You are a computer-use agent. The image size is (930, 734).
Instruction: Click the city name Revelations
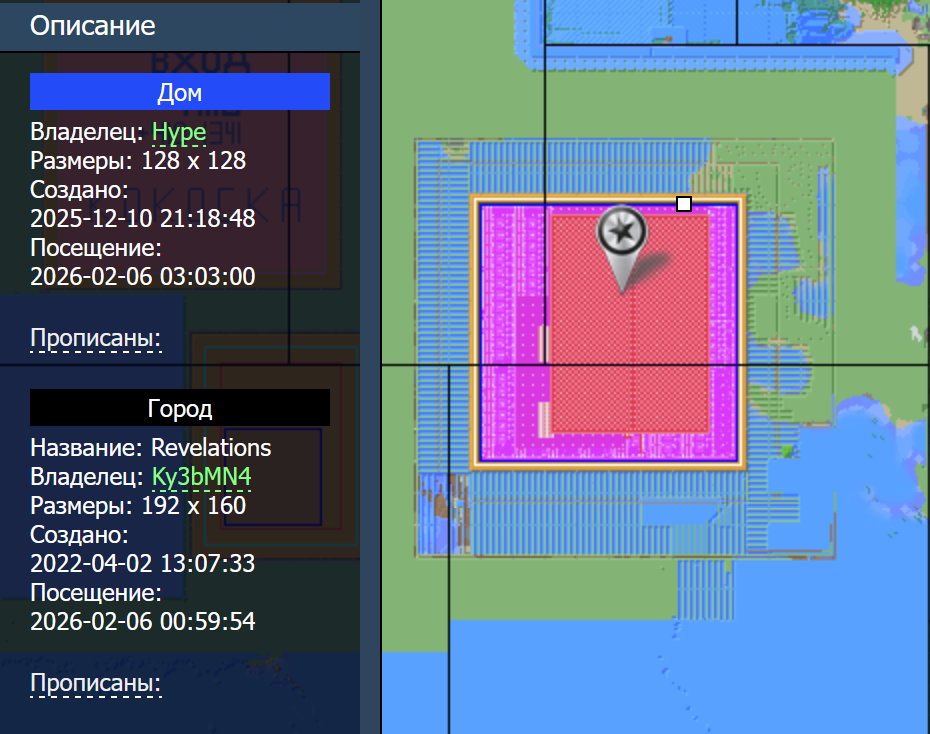pos(211,447)
